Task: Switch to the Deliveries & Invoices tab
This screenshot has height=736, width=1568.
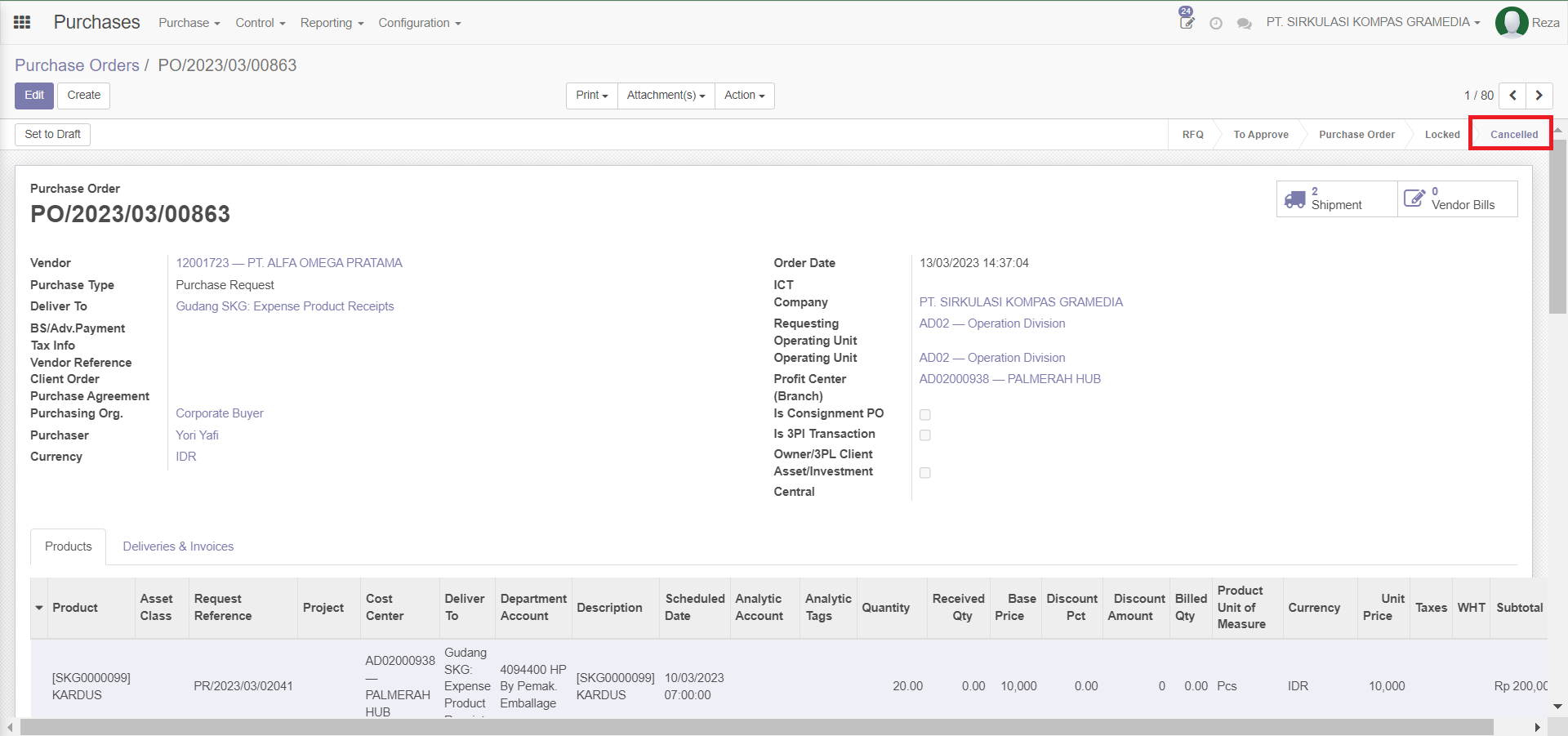Action: (x=178, y=546)
